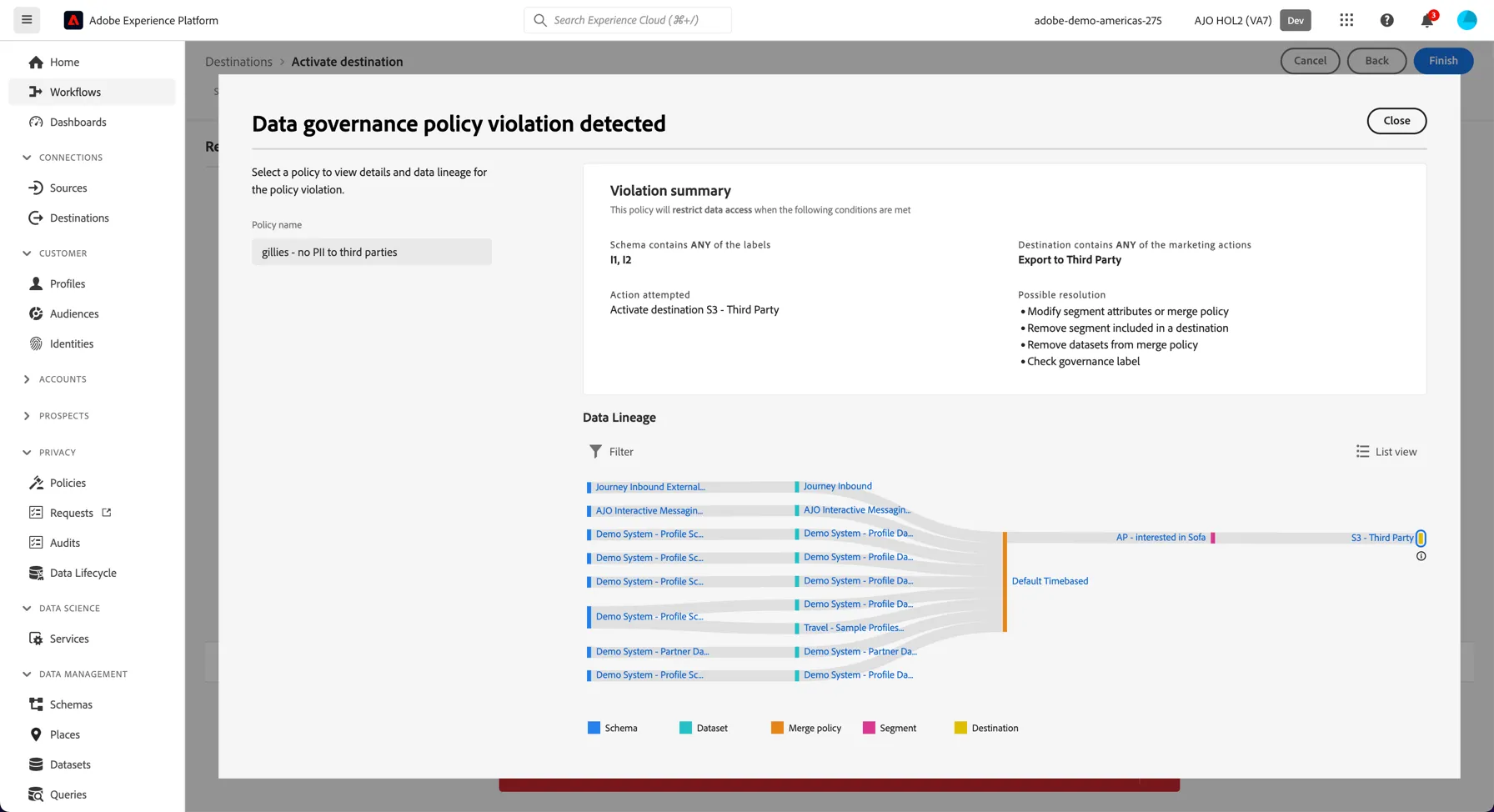Viewport: 1494px width, 812px height.
Task: Open the notifications bell
Action: tap(1427, 20)
